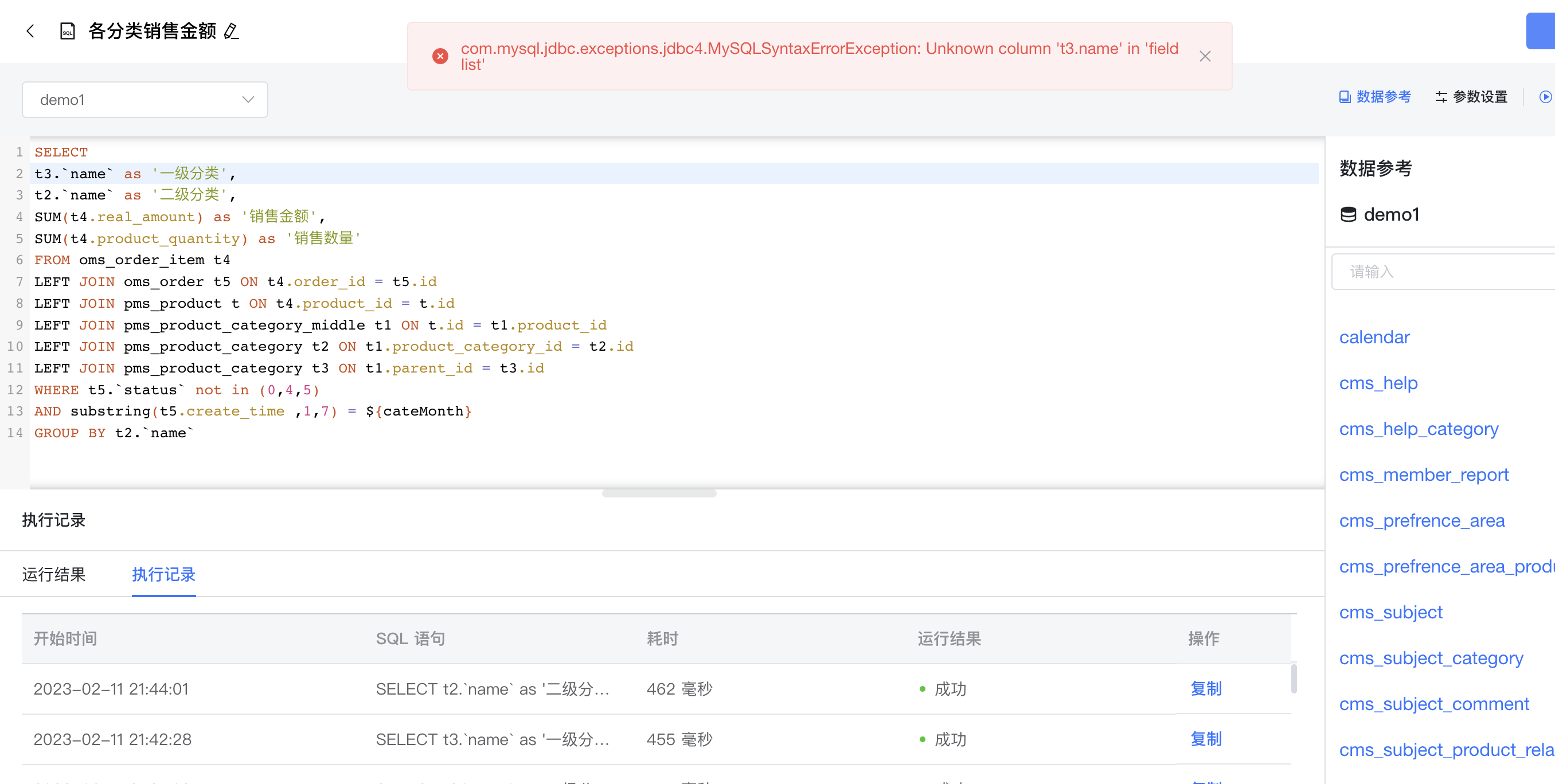
Task: Open the calendar table reference
Action: click(1374, 337)
